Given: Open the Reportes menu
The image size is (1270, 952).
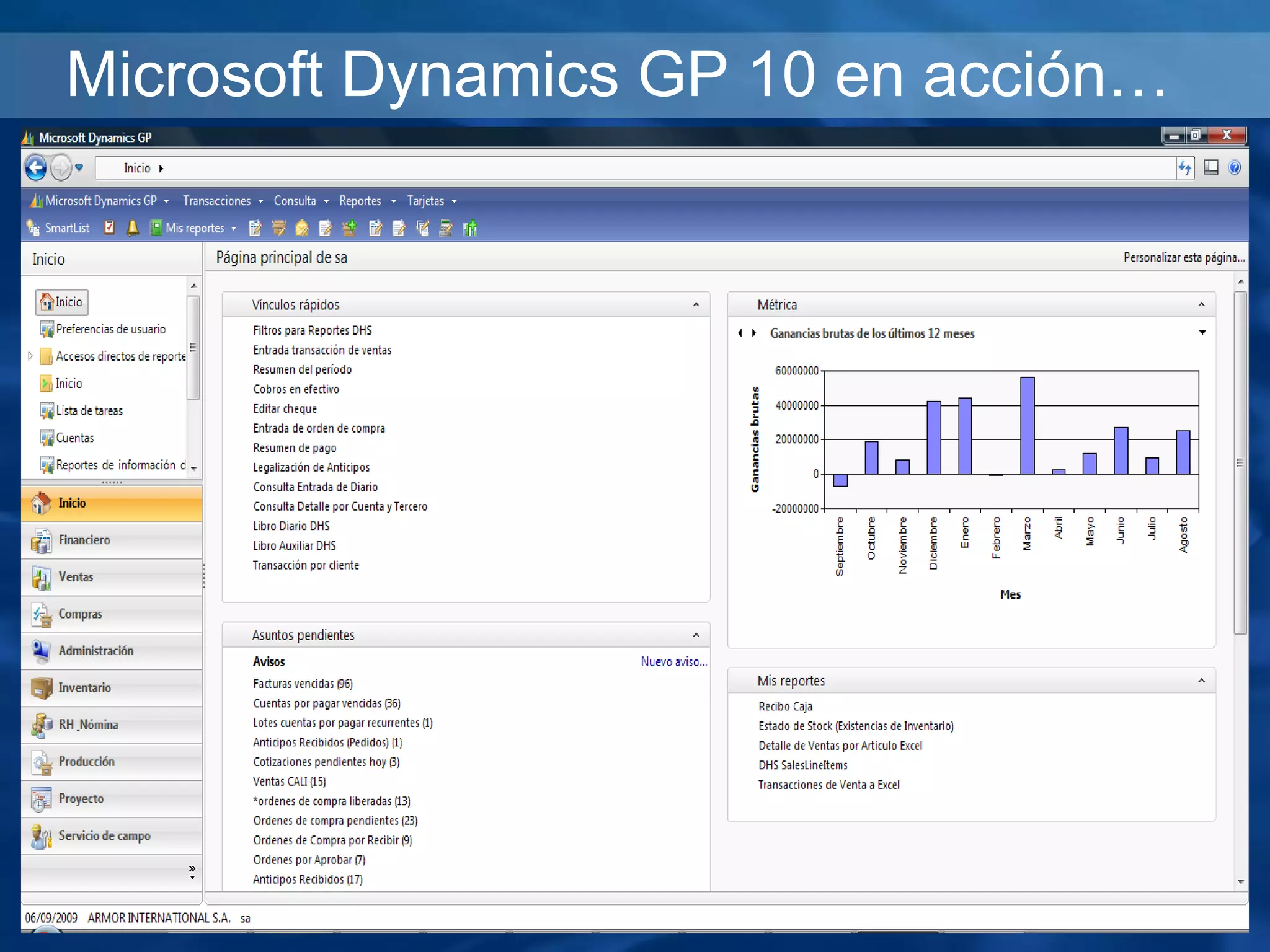Looking at the screenshot, I should click(x=367, y=201).
